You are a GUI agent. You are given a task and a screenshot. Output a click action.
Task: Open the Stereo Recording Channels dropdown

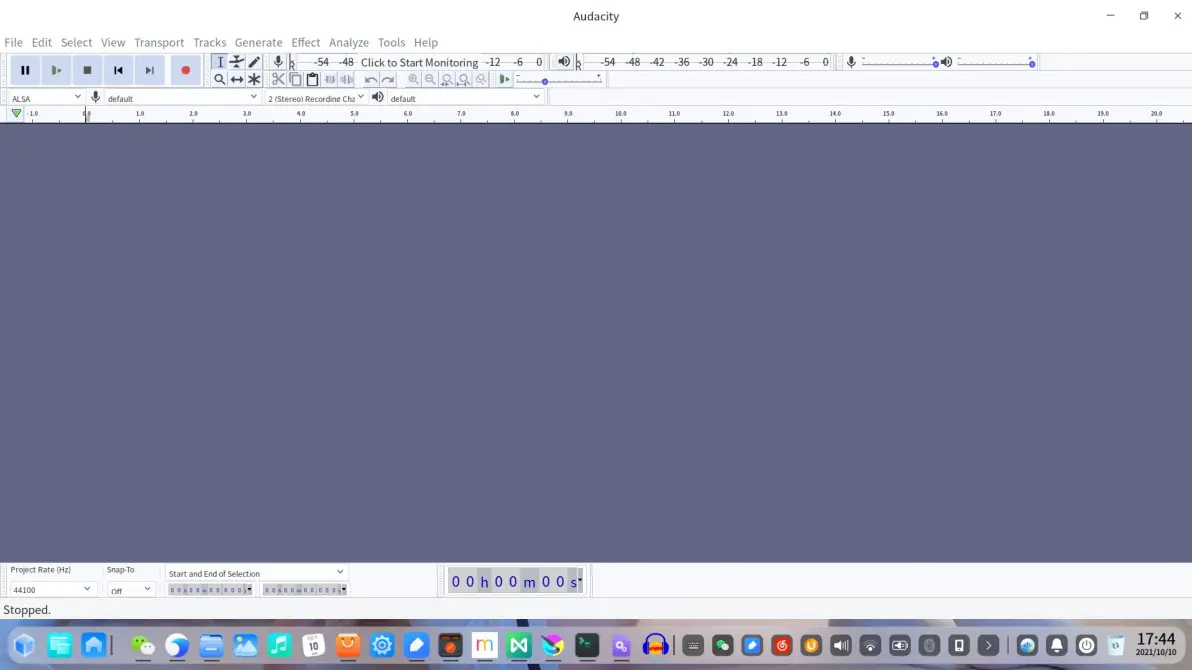click(315, 98)
